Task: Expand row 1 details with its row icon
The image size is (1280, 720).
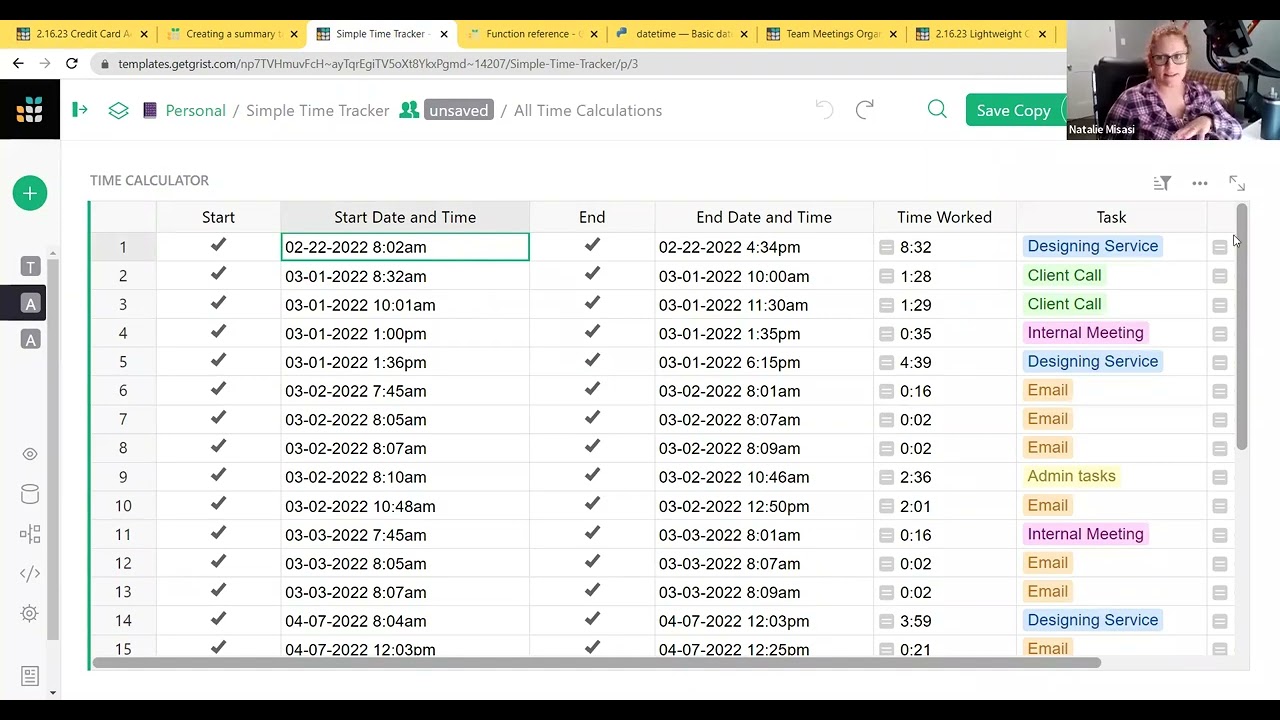Action: (x=1219, y=246)
